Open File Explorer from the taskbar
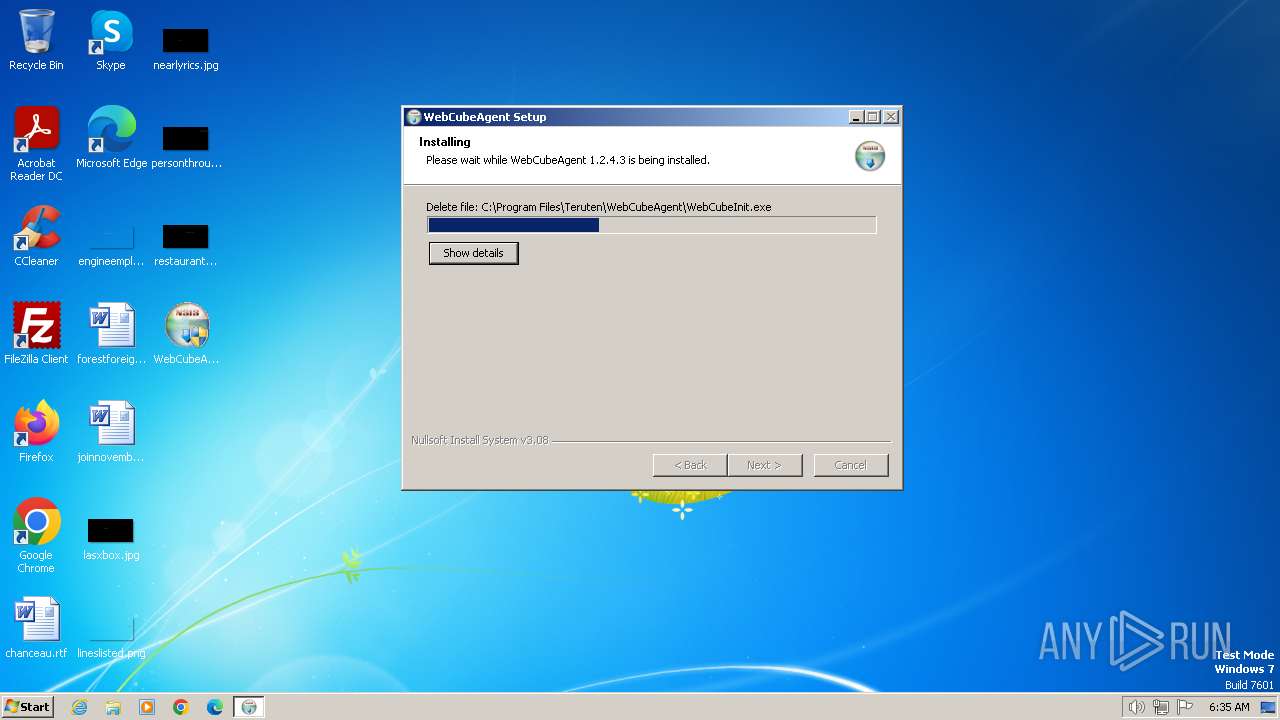This screenshot has height=720, width=1280. [113, 707]
